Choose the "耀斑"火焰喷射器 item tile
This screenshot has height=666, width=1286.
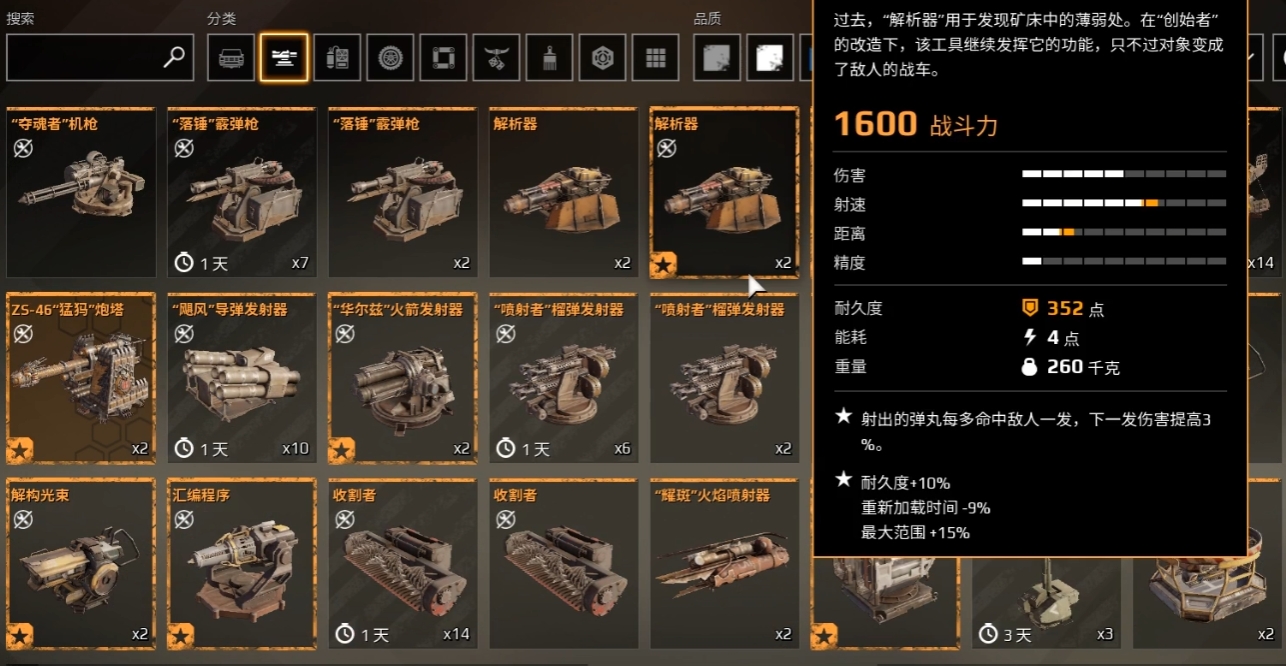tap(725, 564)
